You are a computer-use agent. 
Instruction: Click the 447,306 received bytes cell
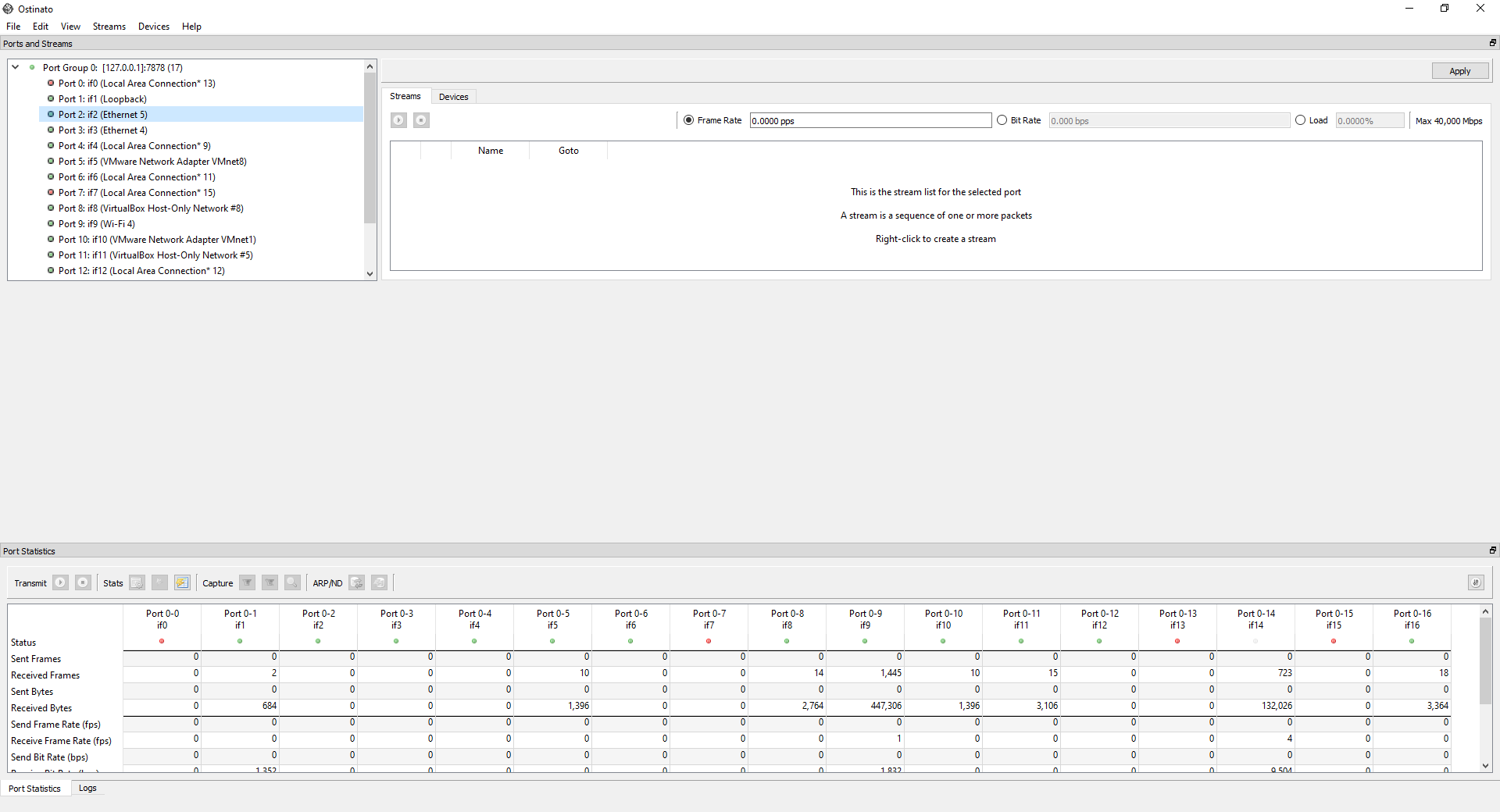tap(865, 705)
